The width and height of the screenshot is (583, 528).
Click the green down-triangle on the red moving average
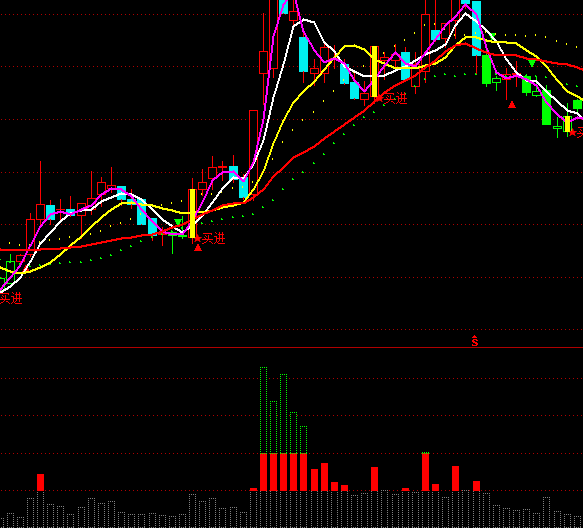pos(532,63)
